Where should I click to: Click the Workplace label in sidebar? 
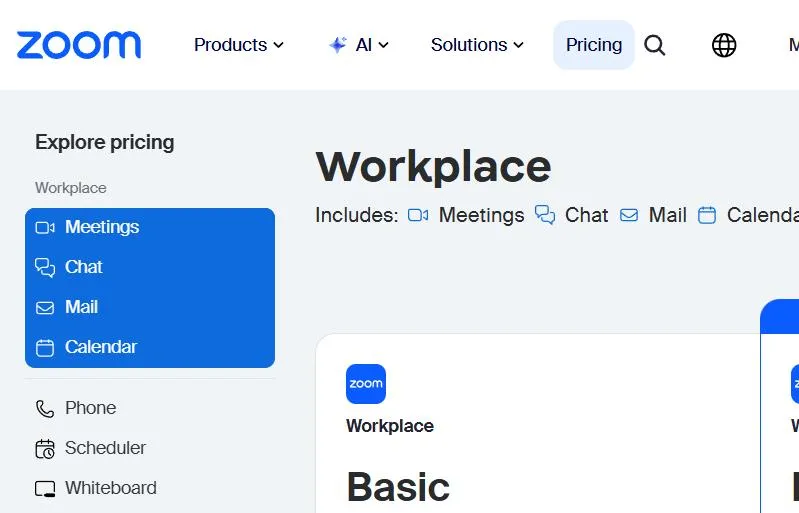pyautogui.click(x=71, y=188)
